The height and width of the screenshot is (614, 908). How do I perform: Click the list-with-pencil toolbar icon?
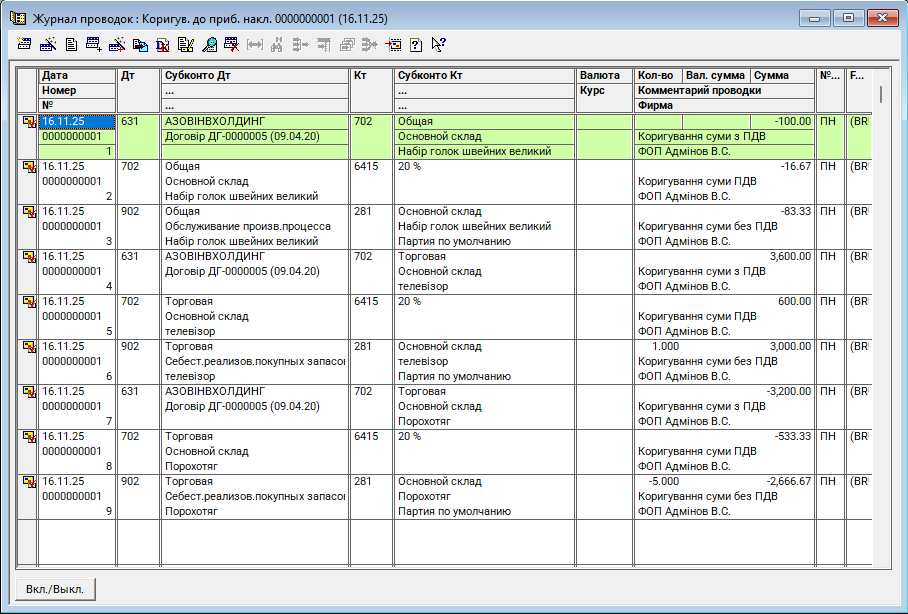(x=185, y=44)
